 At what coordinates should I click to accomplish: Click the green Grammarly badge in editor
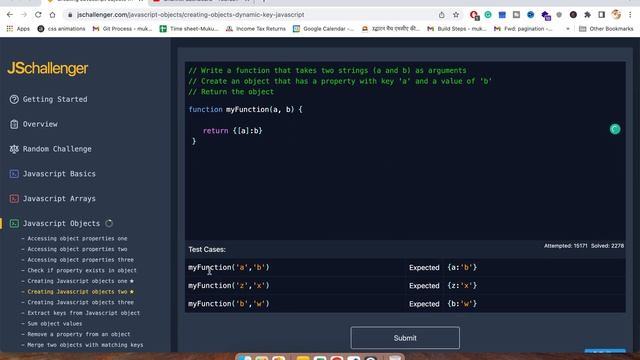615,129
